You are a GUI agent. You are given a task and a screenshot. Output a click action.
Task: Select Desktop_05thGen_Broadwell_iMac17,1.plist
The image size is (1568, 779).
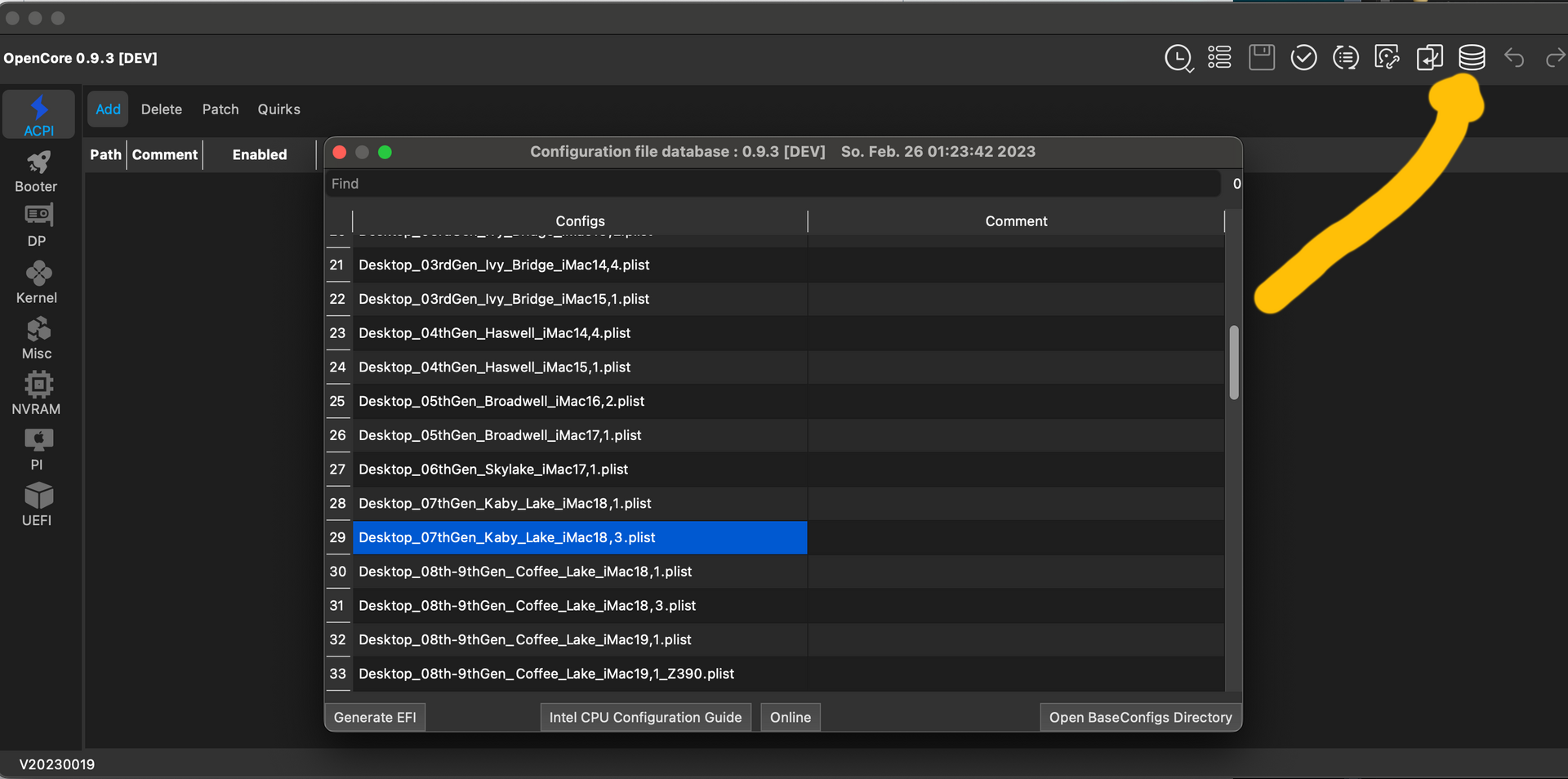[x=580, y=435]
